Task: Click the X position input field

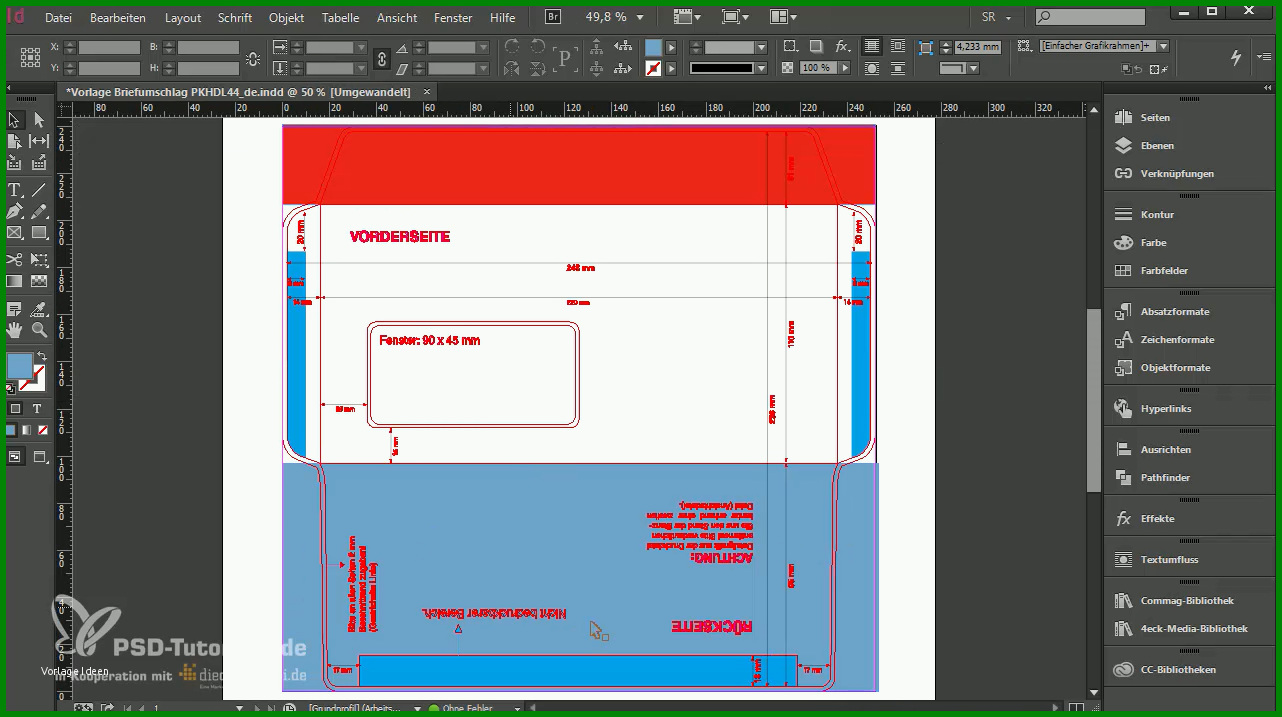Action: pyautogui.click(x=108, y=47)
